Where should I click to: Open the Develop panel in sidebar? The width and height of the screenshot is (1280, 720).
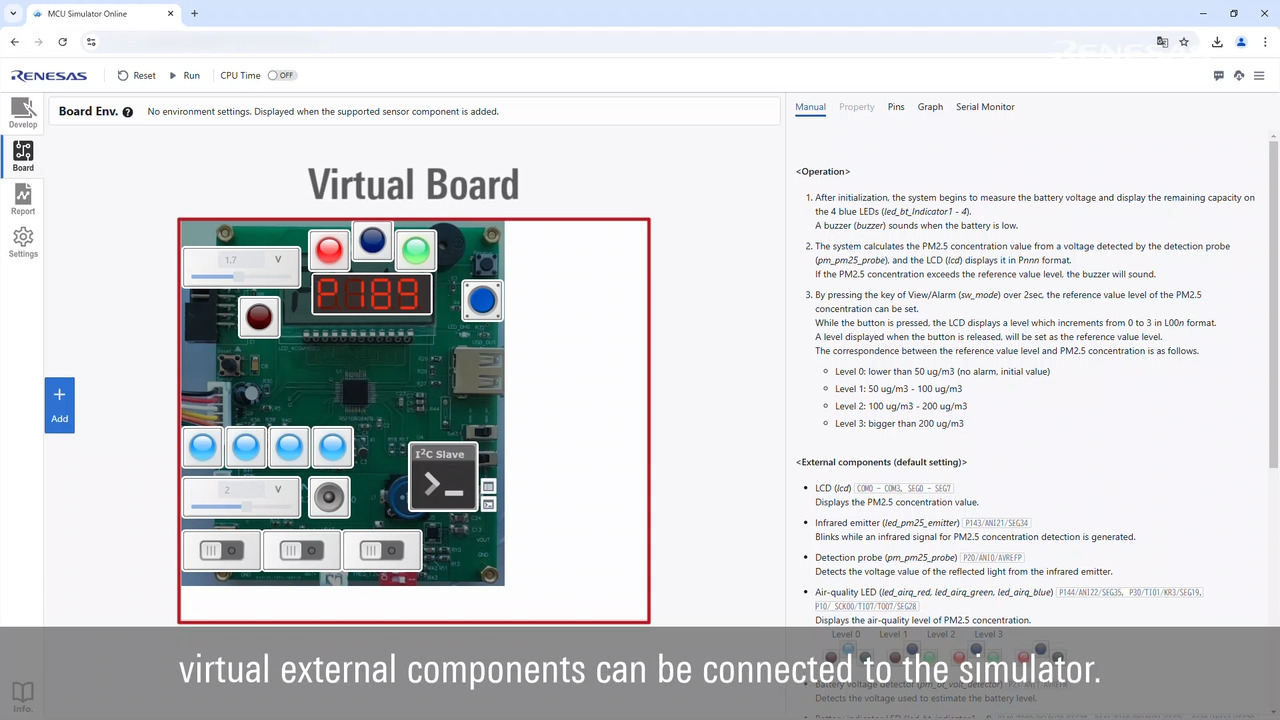[23, 113]
